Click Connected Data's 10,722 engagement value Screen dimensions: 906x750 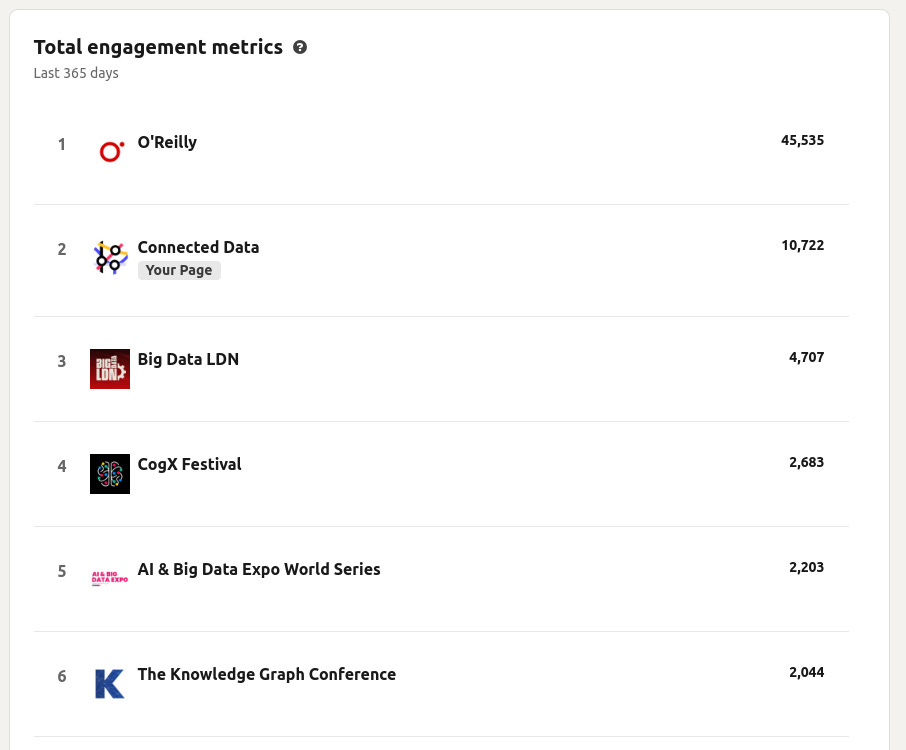point(802,245)
